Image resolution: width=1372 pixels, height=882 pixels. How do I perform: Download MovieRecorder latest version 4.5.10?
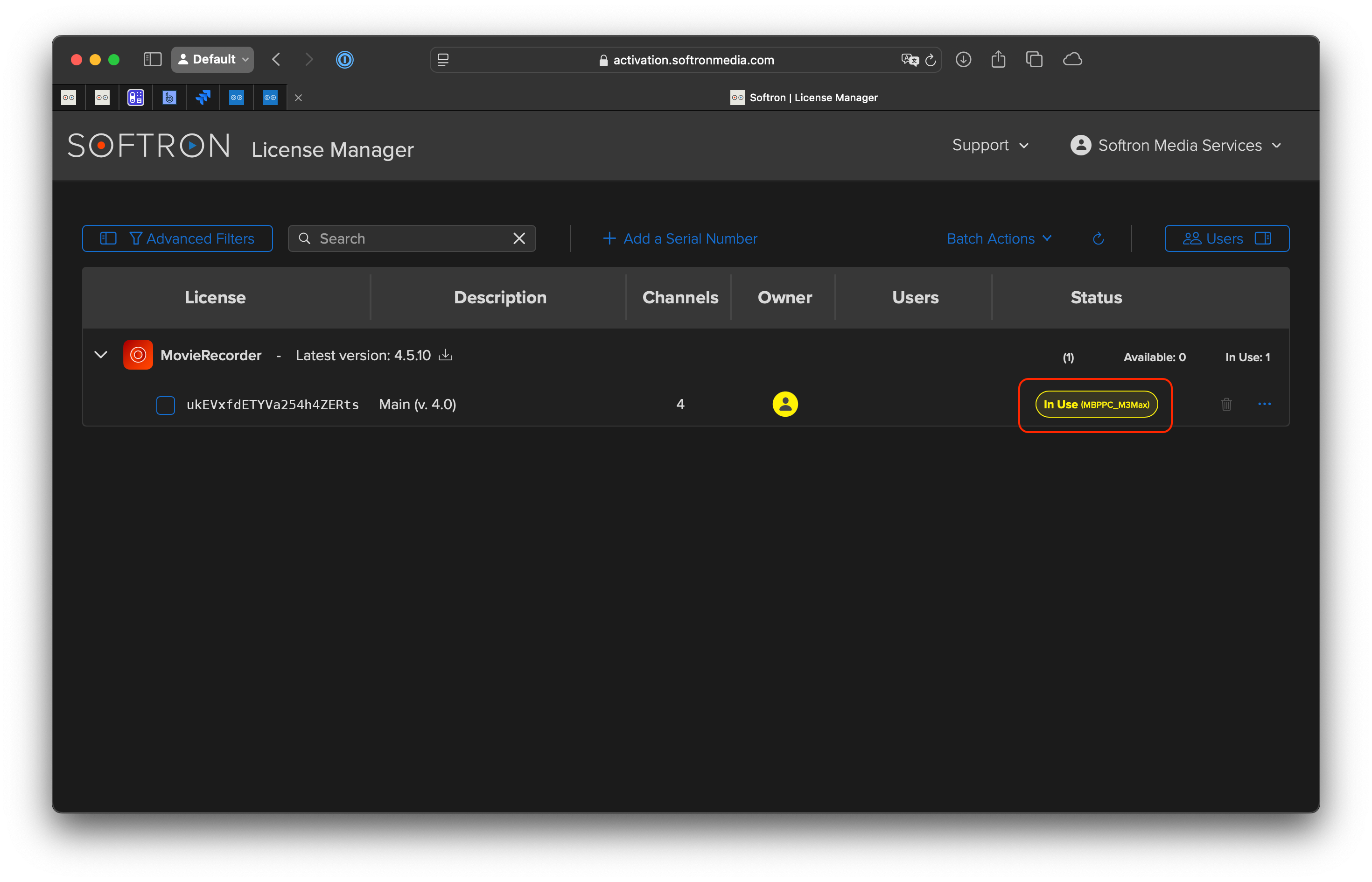tap(446, 355)
